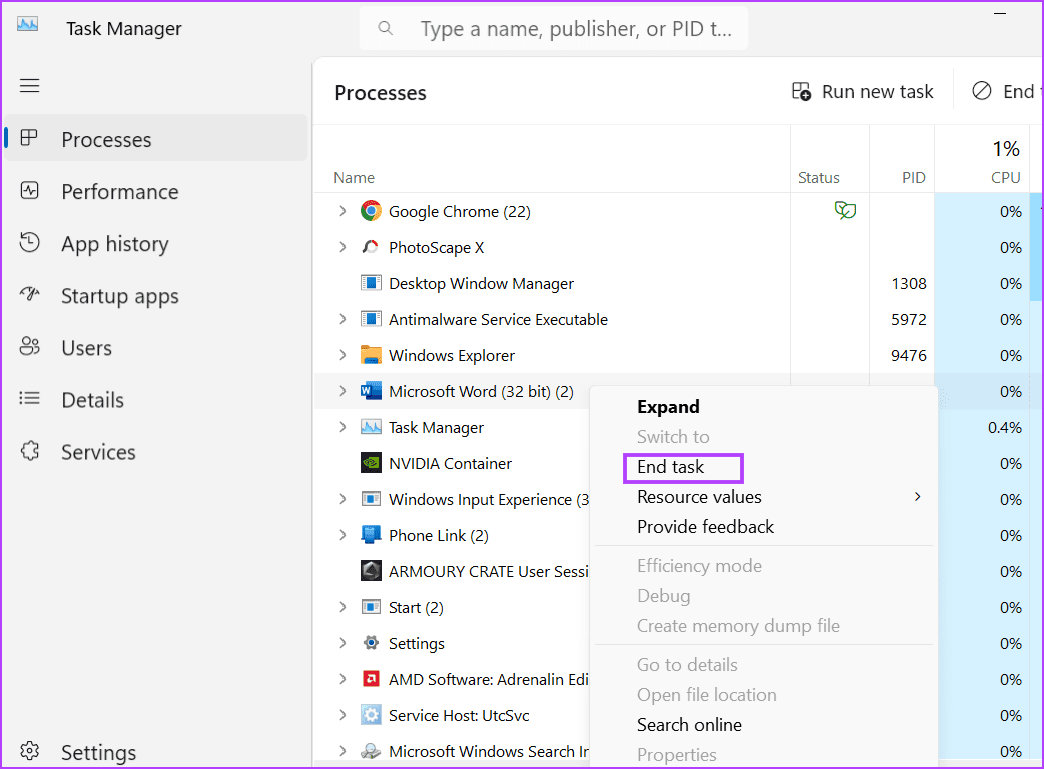1044x769 pixels.
Task: Open the Resource values submenu arrow
Action: coord(917,497)
